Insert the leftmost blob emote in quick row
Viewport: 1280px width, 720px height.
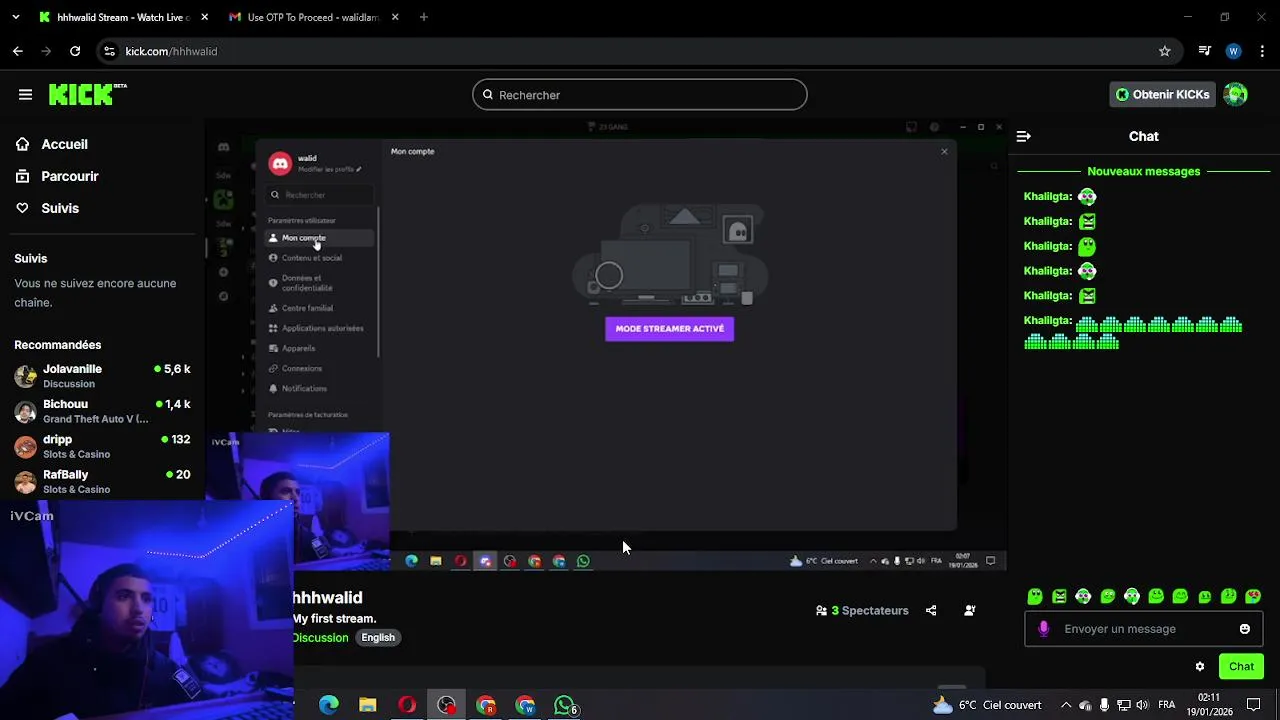[1035, 596]
